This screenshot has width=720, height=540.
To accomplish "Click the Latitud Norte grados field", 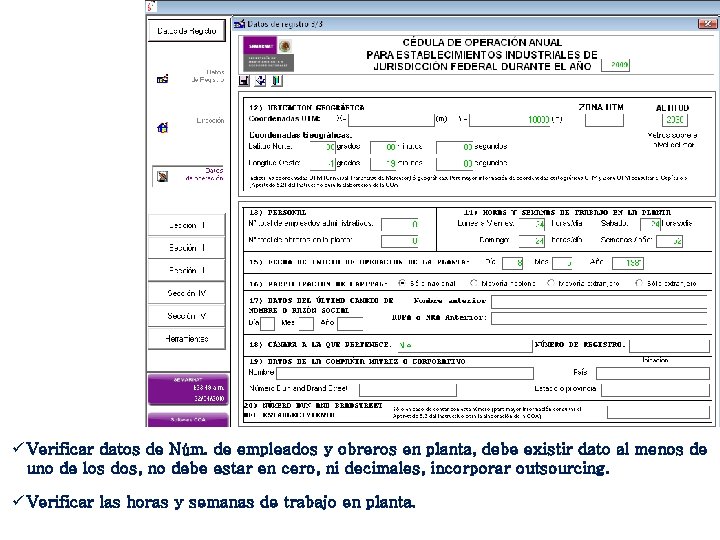I will (323, 147).
